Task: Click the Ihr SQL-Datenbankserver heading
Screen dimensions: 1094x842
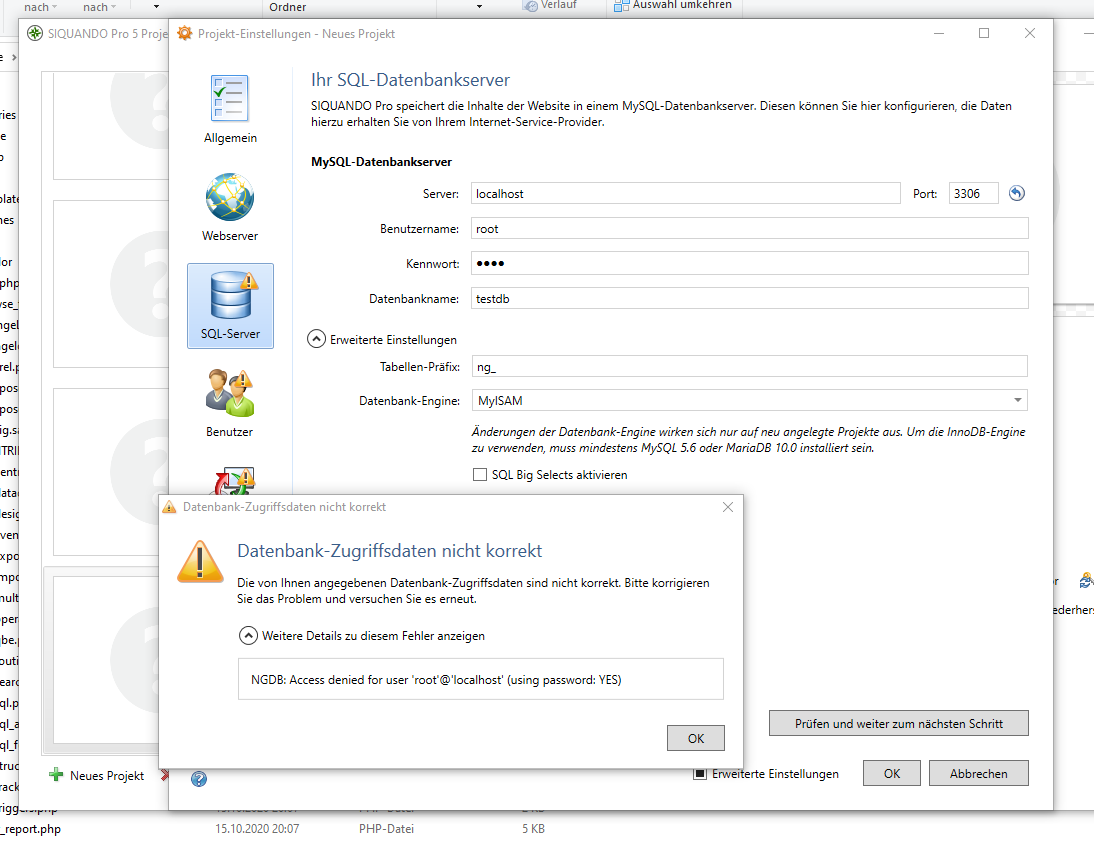Action: [x=410, y=80]
